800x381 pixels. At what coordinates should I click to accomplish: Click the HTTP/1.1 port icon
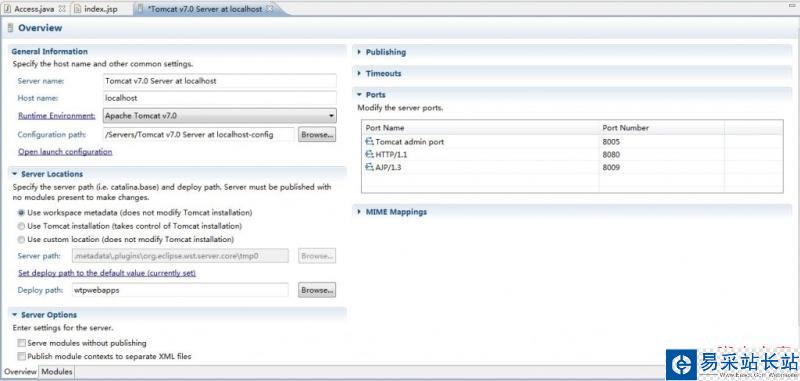tap(369, 155)
